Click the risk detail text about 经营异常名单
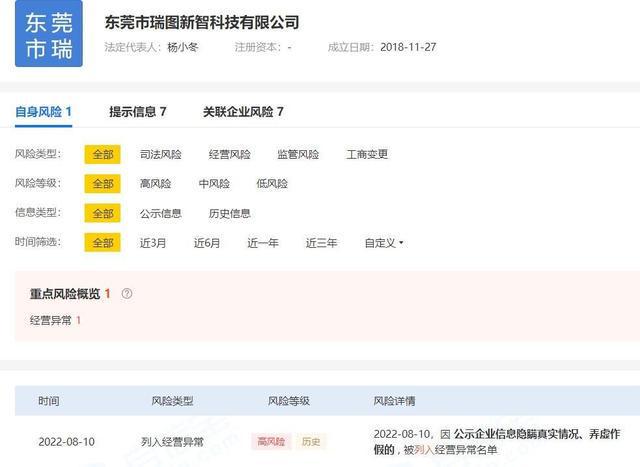Viewport: 640px width, 467px height. pos(497,442)
